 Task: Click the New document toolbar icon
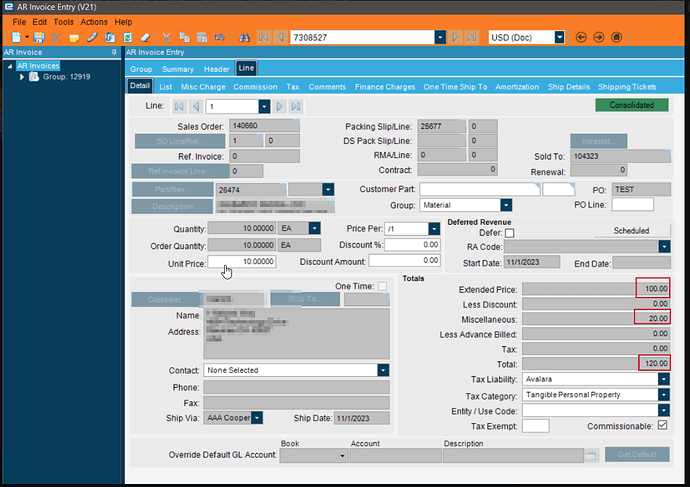pos(15,38)
